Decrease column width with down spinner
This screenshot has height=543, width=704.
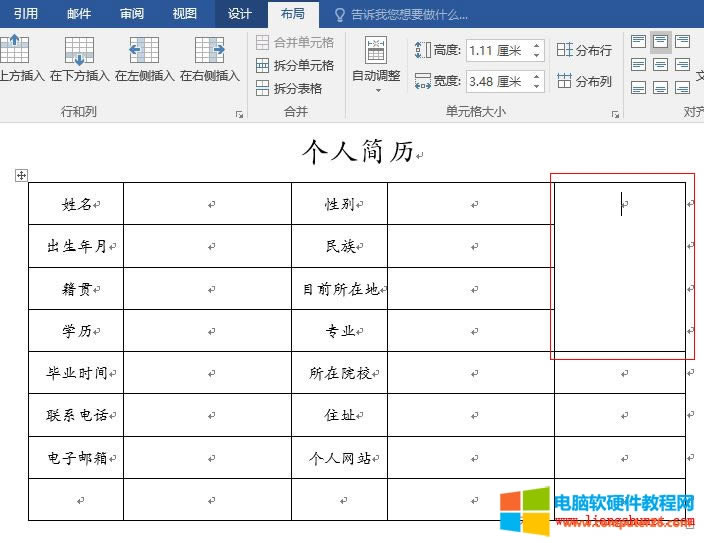(537, 86)
